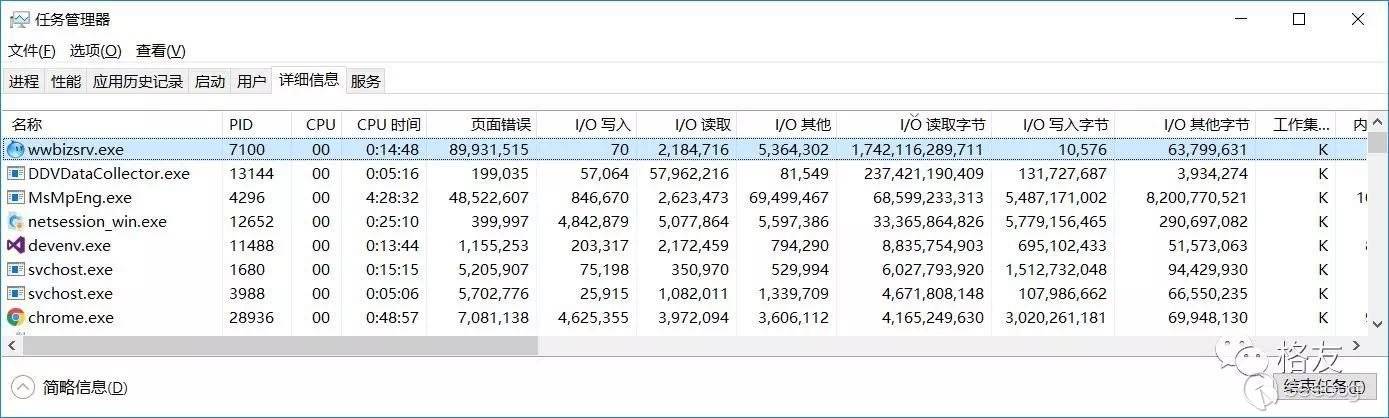Click I/O other value 69,499,467
Image resolution: width=1389 pixels, height=418 pixels.
pyautogui.click(x=789, y=198)
